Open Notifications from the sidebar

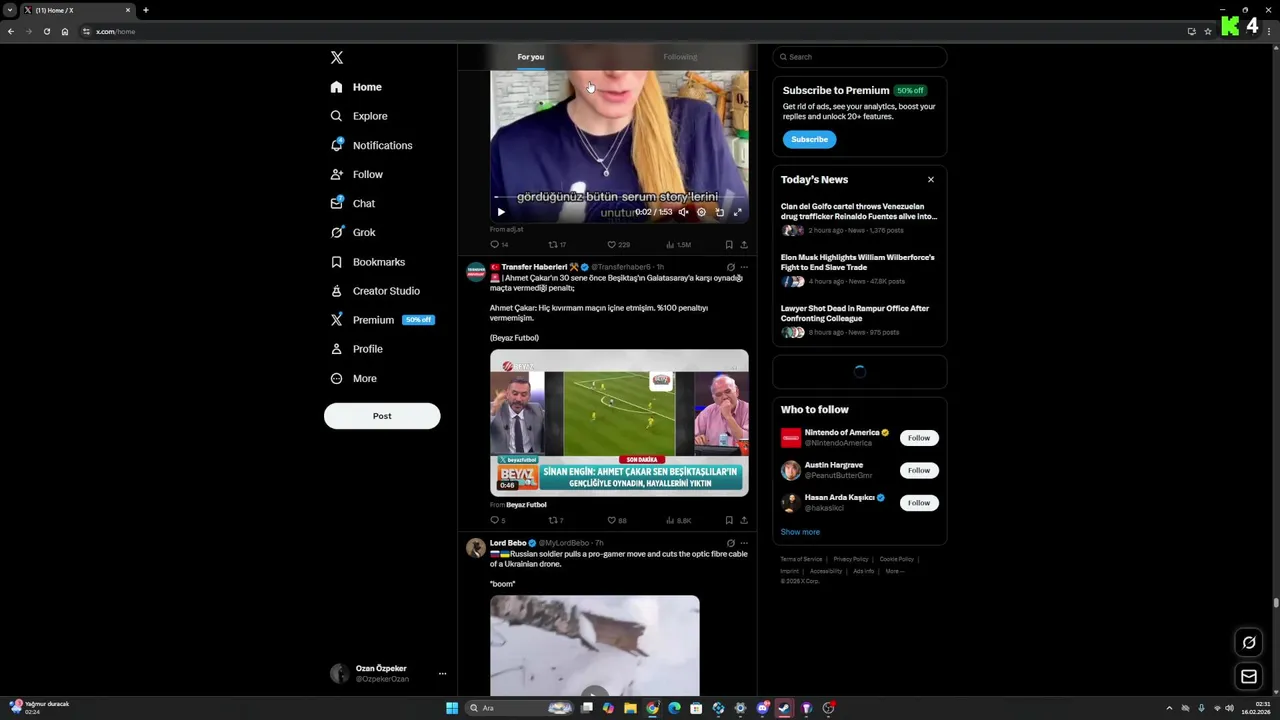[371, 145]
